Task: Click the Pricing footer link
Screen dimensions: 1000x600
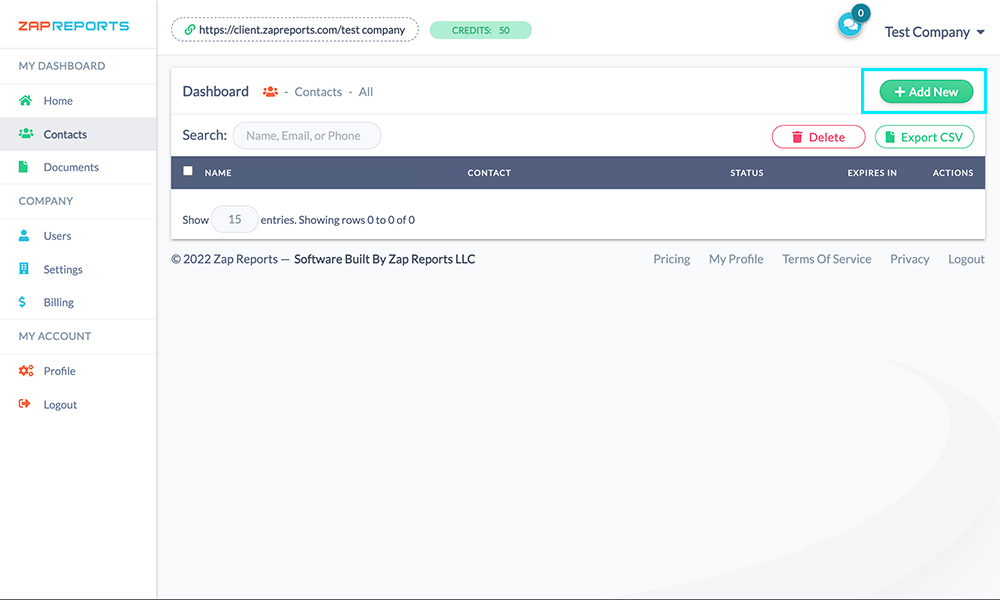Action: (x=672, y=259)
